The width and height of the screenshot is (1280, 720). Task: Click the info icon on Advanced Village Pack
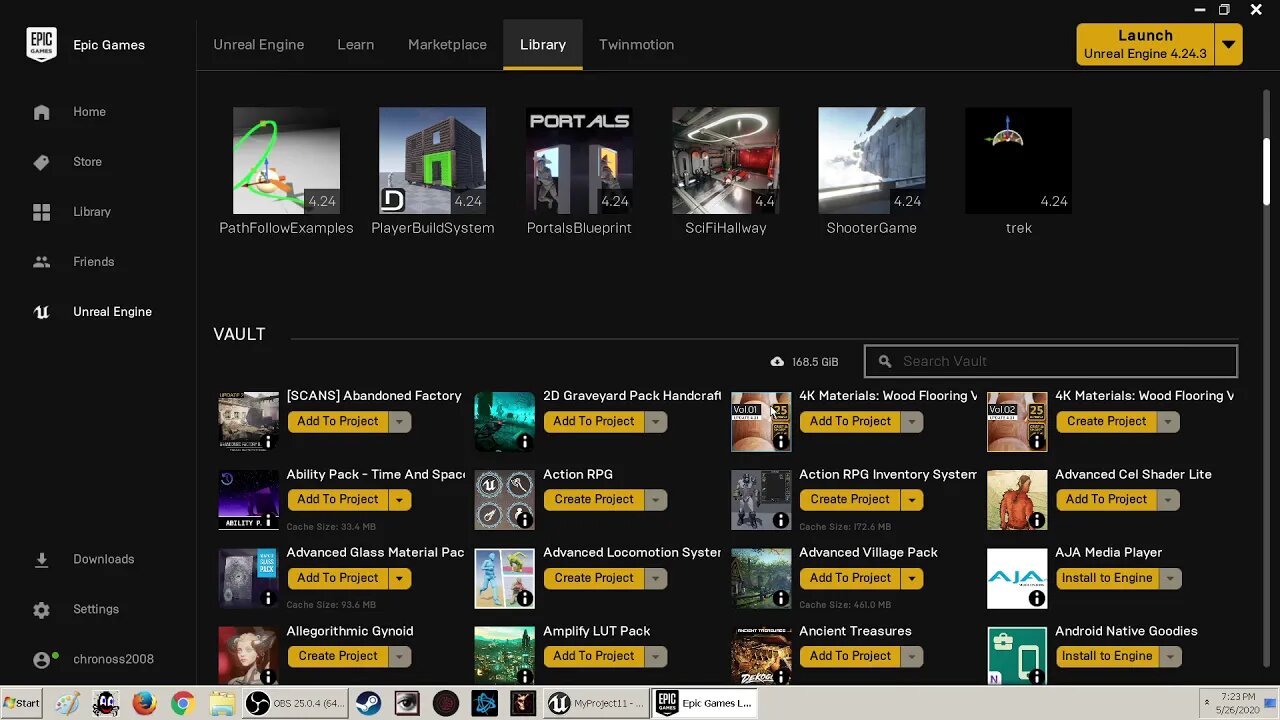(781, 598)
